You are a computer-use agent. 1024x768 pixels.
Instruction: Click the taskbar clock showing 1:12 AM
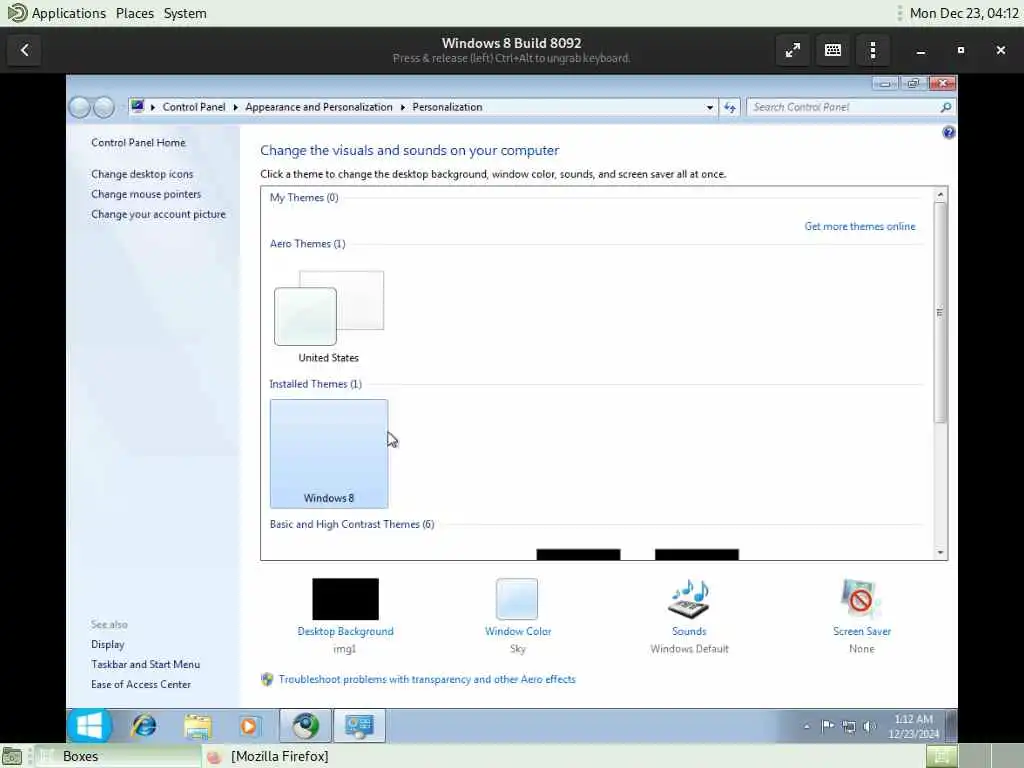913,726
